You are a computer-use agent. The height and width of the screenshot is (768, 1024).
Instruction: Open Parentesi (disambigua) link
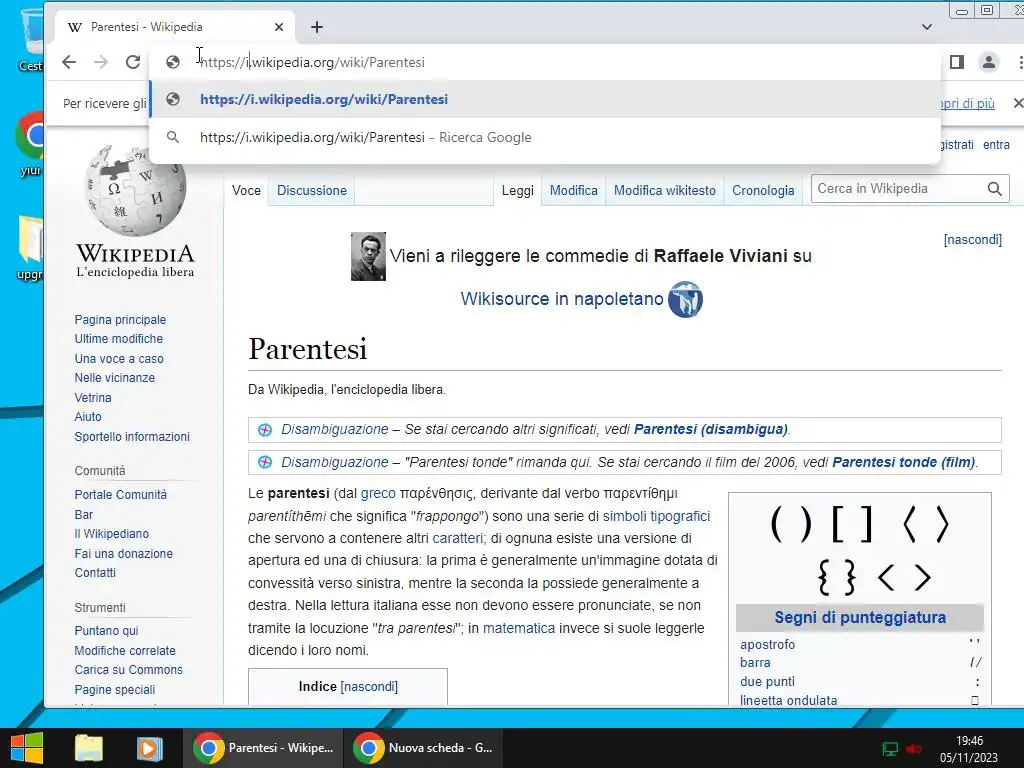711,429
